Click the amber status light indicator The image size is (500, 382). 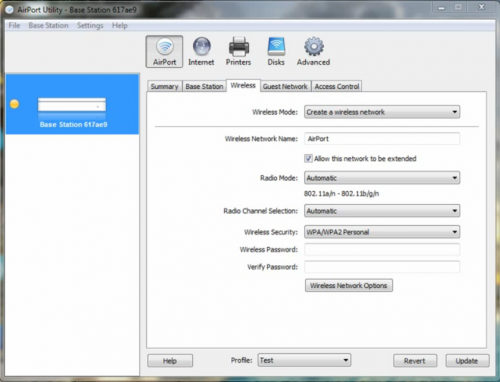coord(14,104)
